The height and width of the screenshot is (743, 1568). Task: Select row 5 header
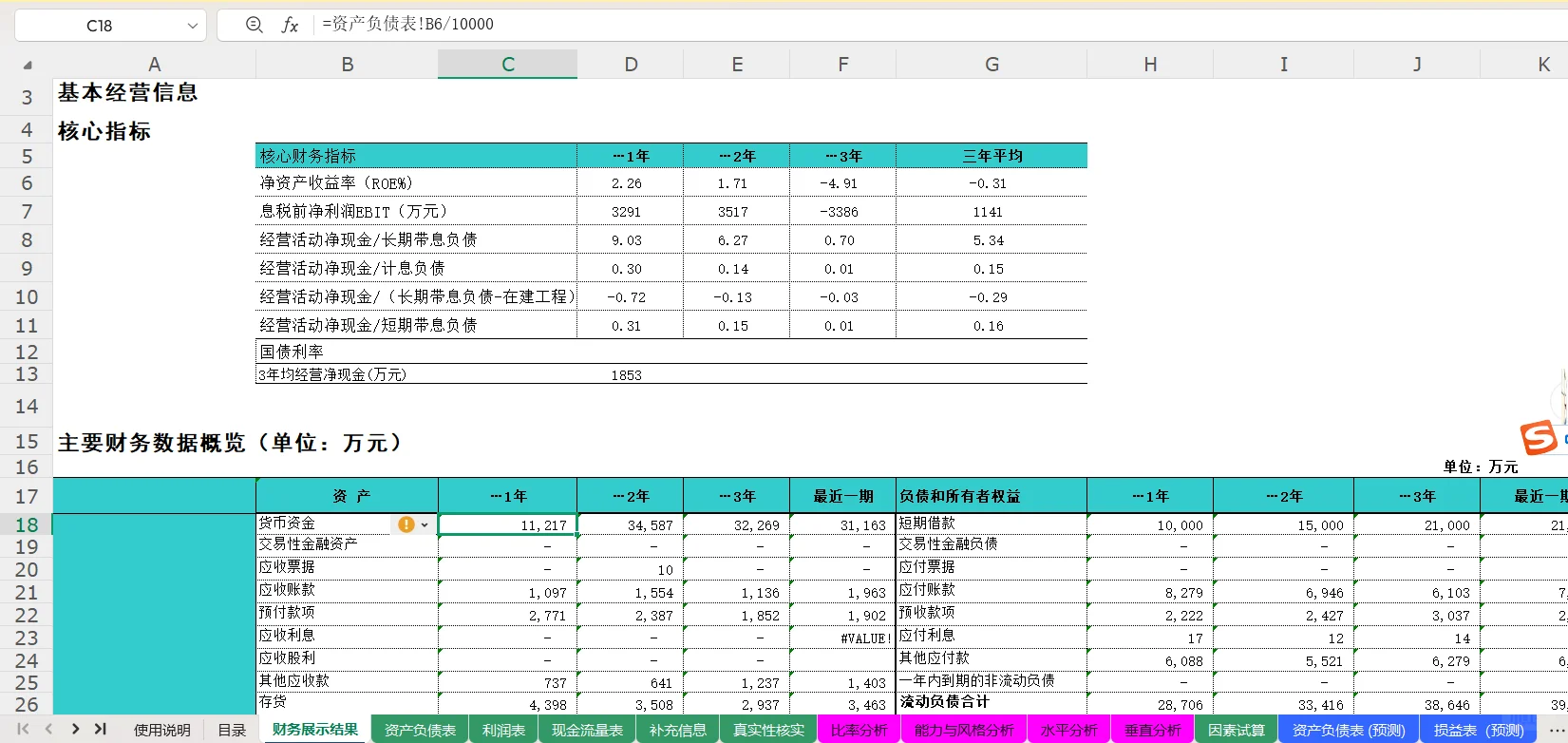[x=27, y=156]
